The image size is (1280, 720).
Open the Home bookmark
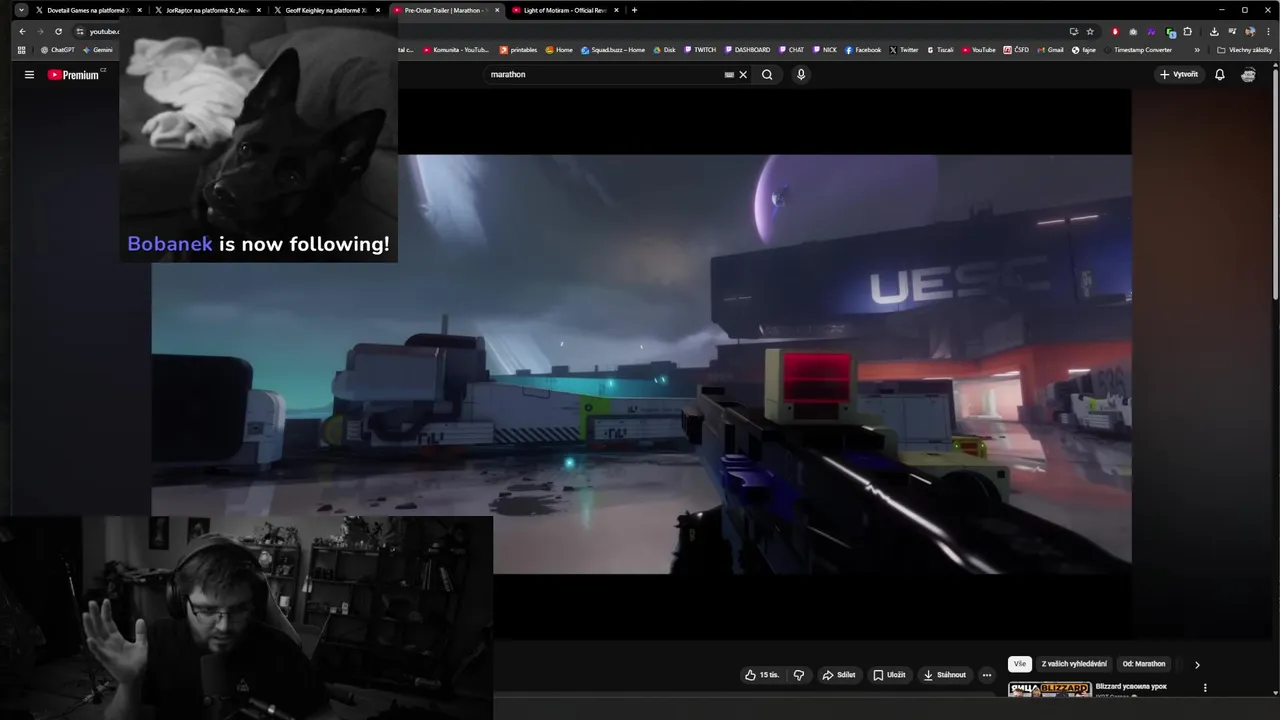[x=559, y=50]
